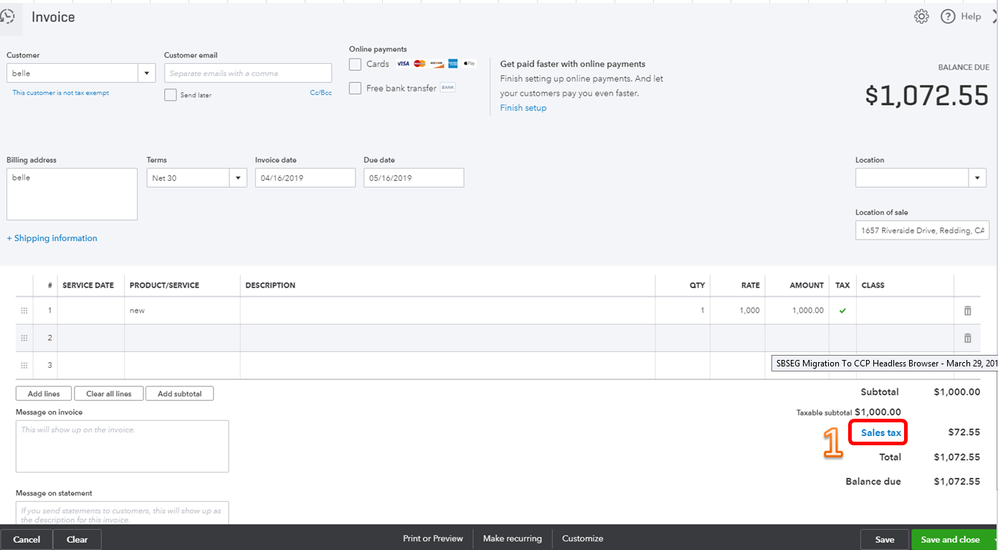Viewport: 998px width, 550px height.
Task: Enable the Free bank transfer checkbox
Action: coord(355,88)
